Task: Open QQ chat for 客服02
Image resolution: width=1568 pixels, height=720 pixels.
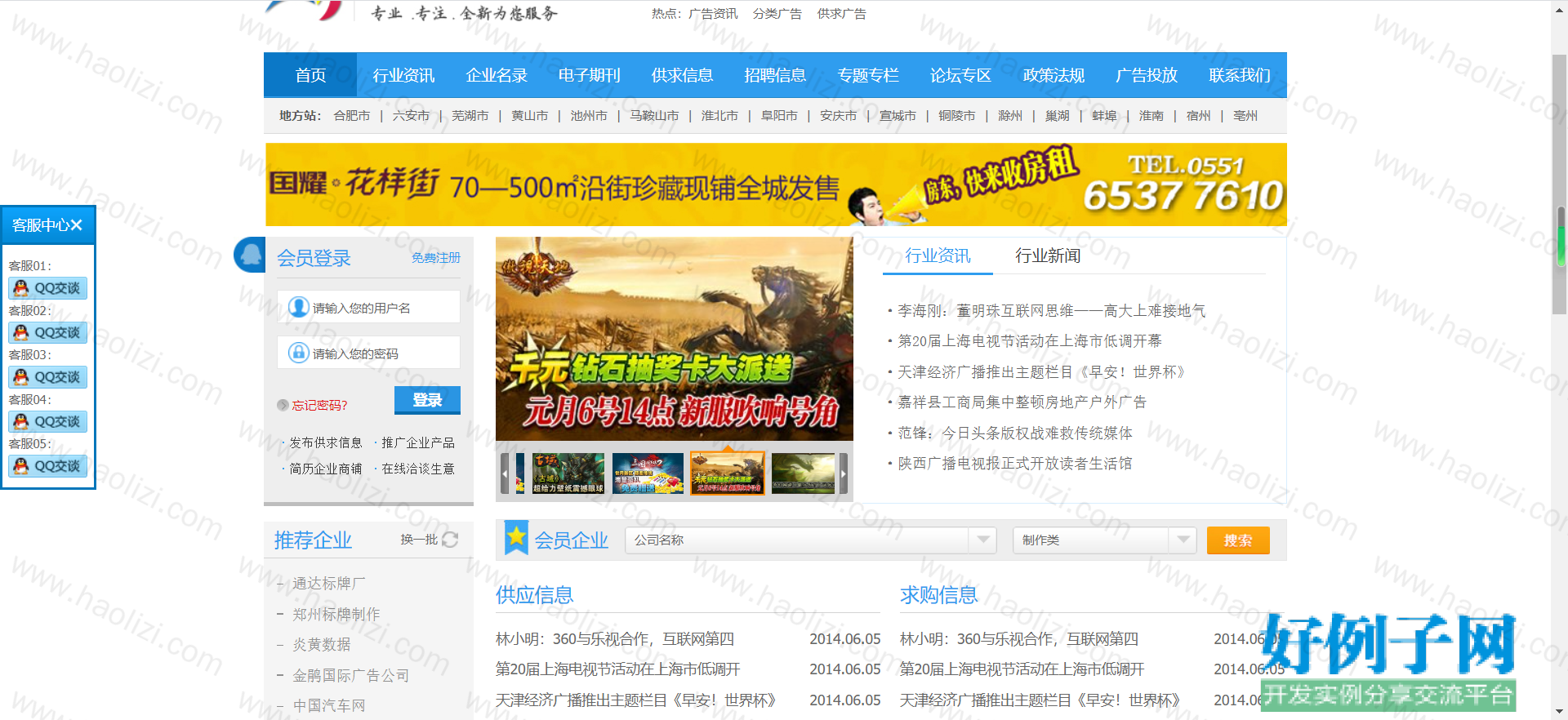Action: pyautogui.click(x=48, y=332)
